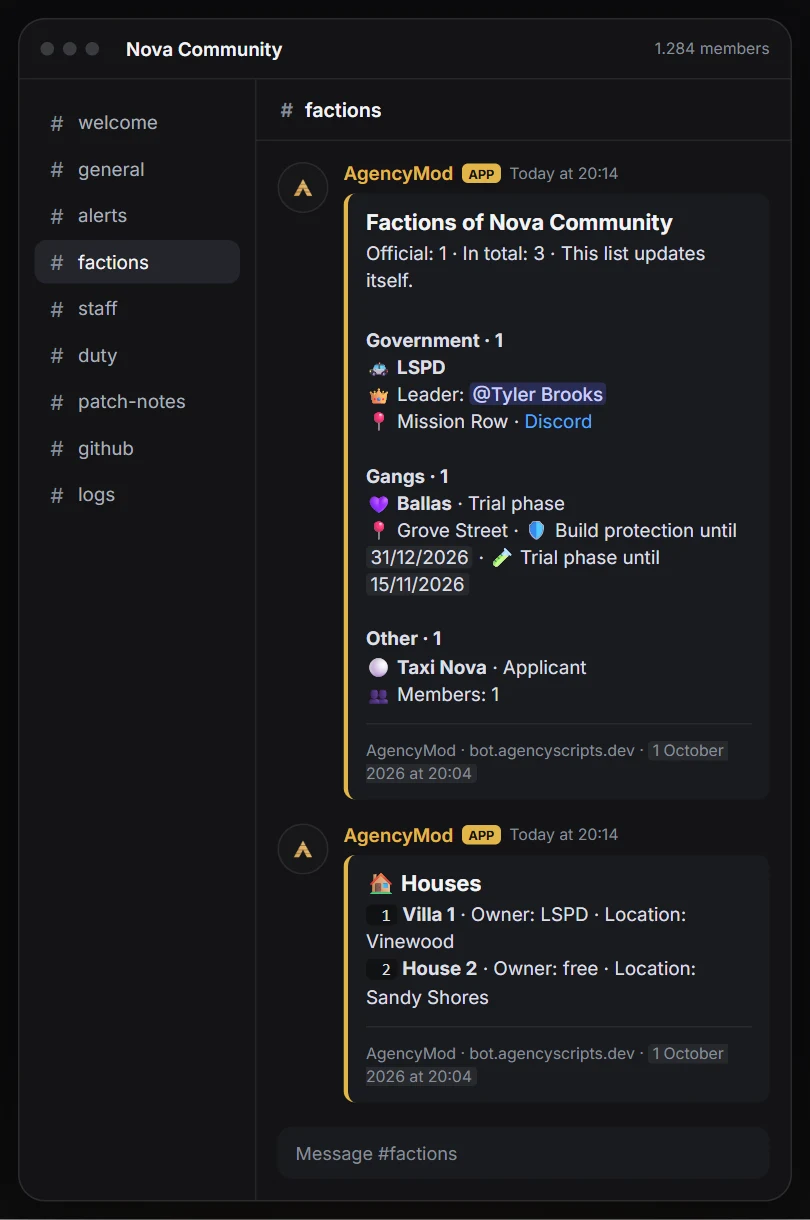Click the hash icon in the factions channel header
810x1220 pixels.
[x=287, y=110]
